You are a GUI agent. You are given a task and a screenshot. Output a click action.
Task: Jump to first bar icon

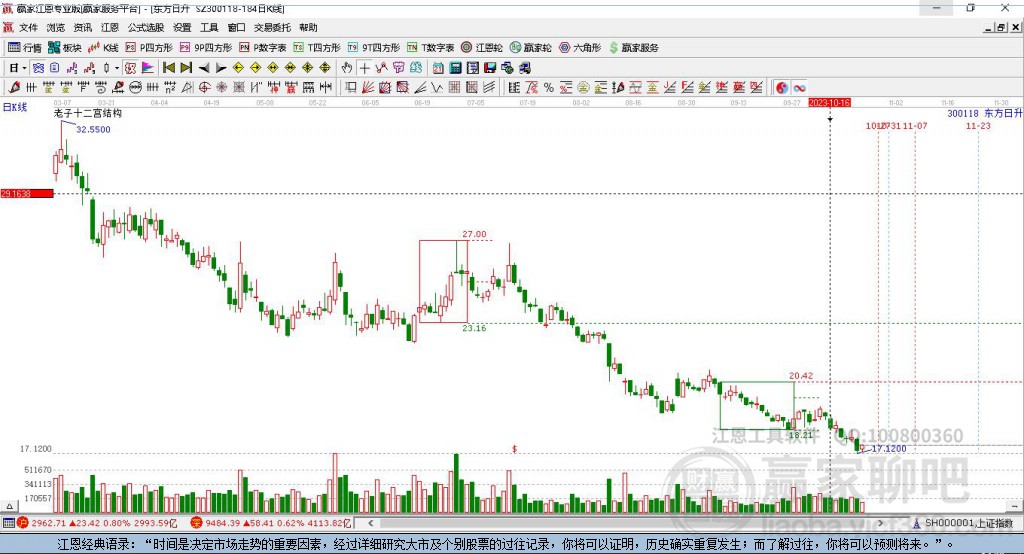coord(169,68)
